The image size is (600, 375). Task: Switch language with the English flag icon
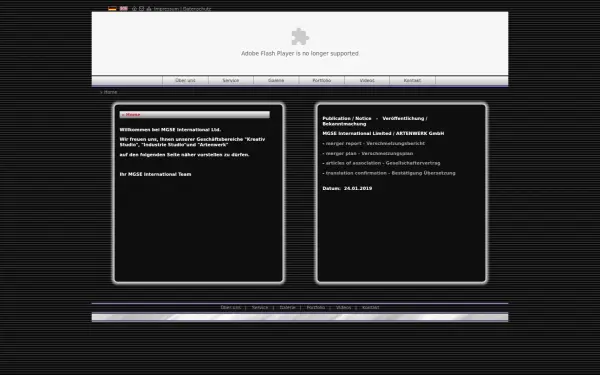(124, 8)
